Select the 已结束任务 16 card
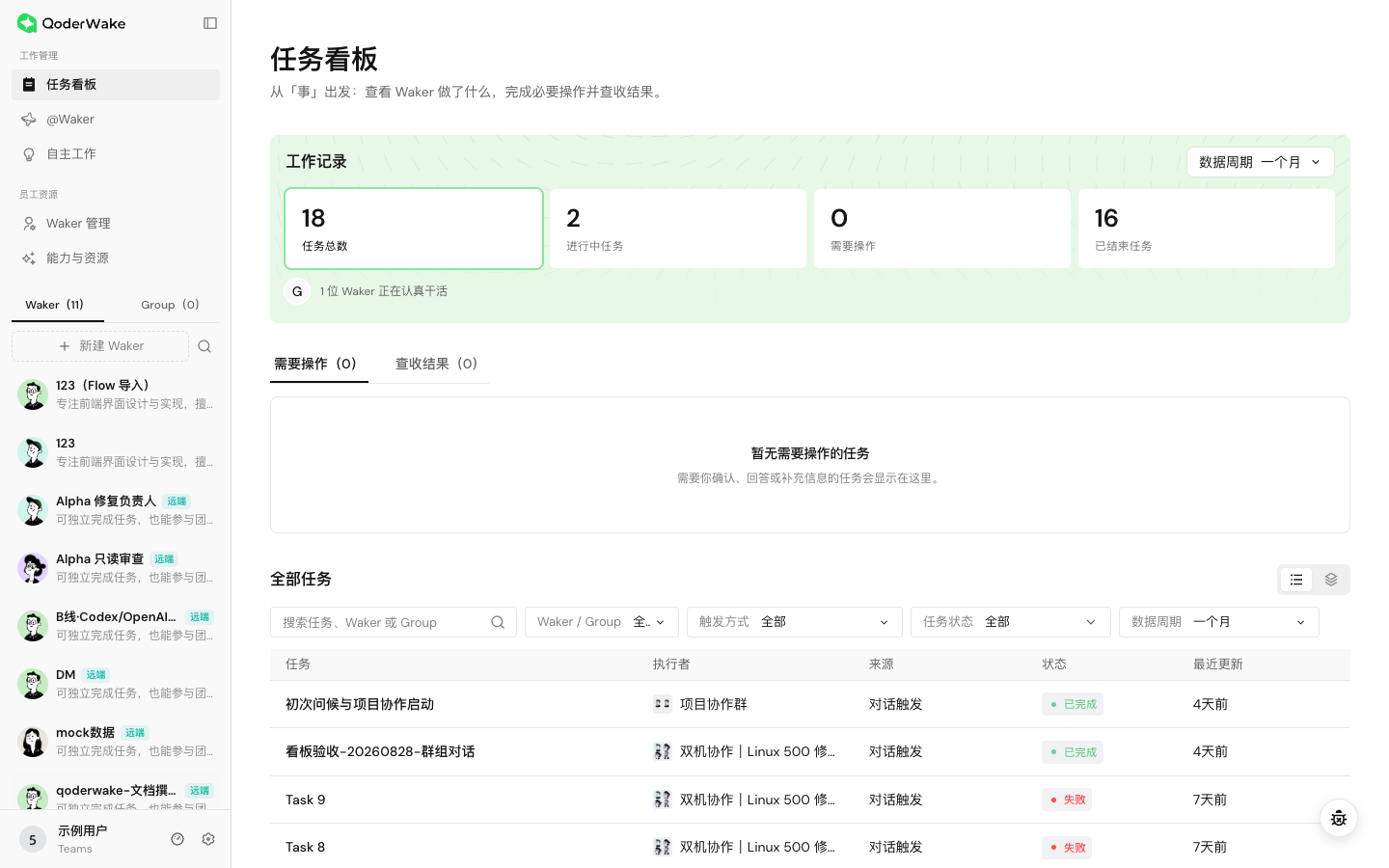 [1207, 229]
